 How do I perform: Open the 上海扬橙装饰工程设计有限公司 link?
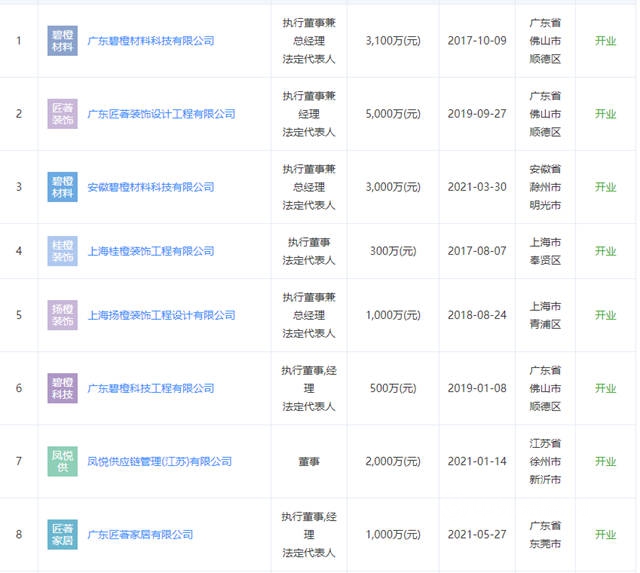point(162,315)
